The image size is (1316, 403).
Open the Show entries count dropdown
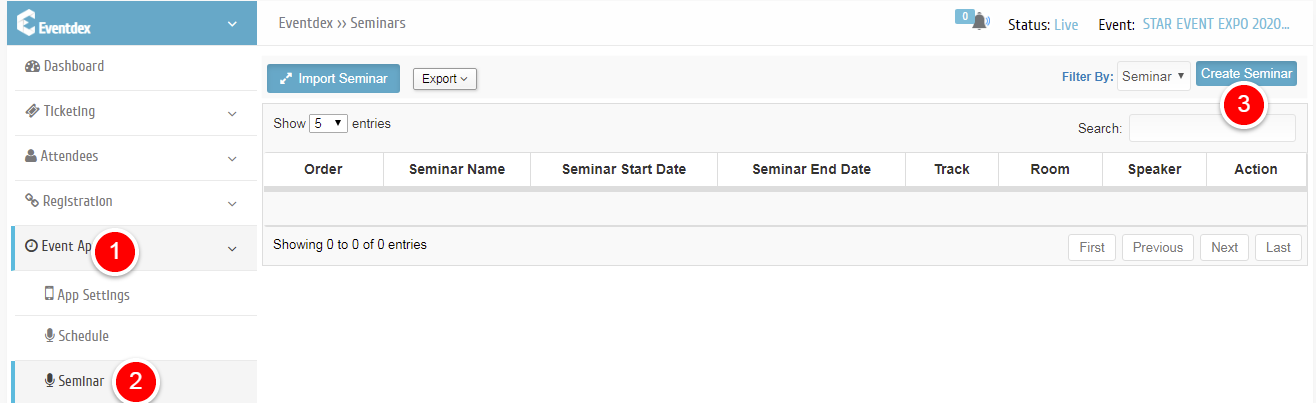[x=328, y=124]
